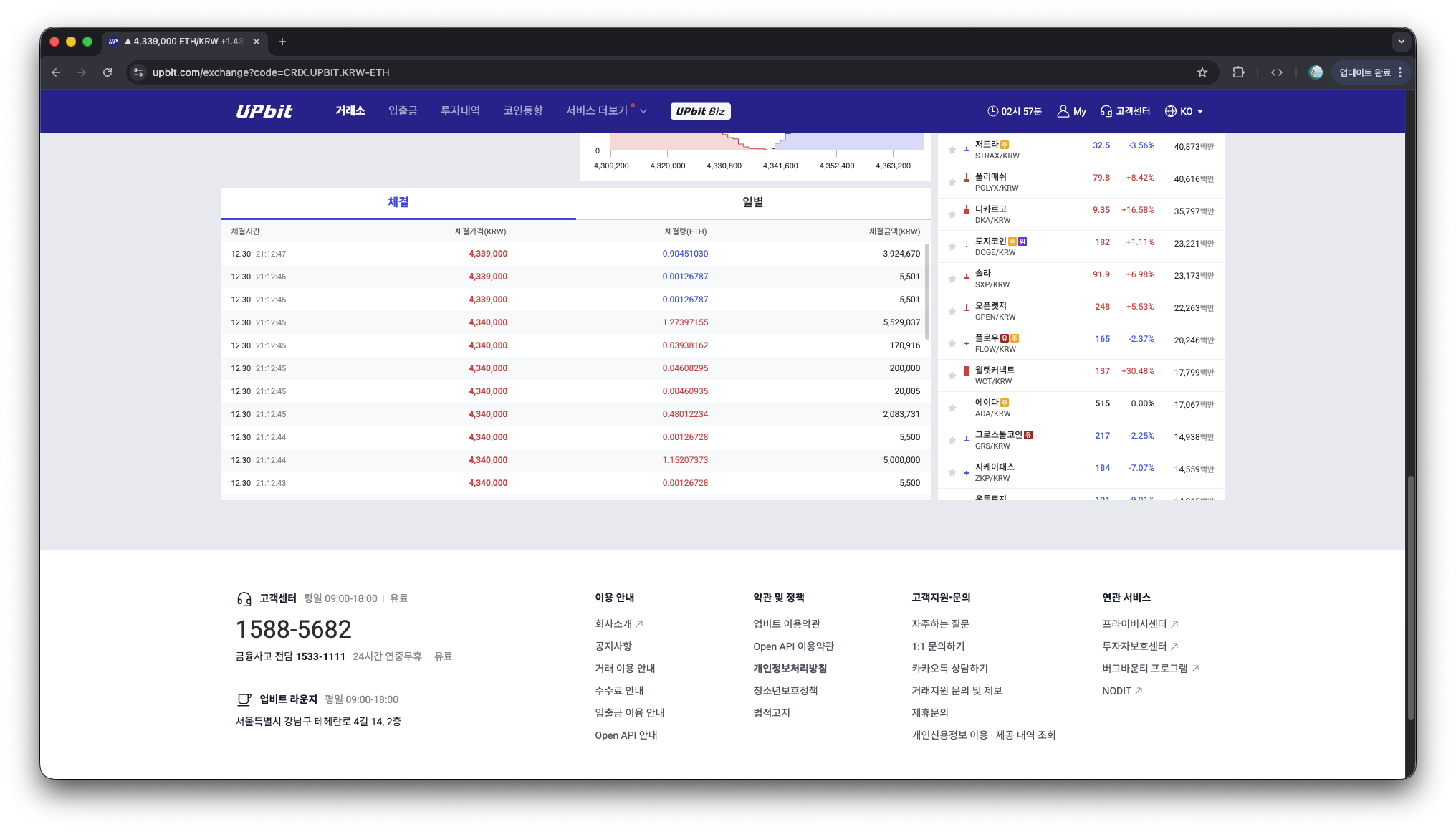
Task: Mark 에이다 as favorite
Action: point(952,407)
